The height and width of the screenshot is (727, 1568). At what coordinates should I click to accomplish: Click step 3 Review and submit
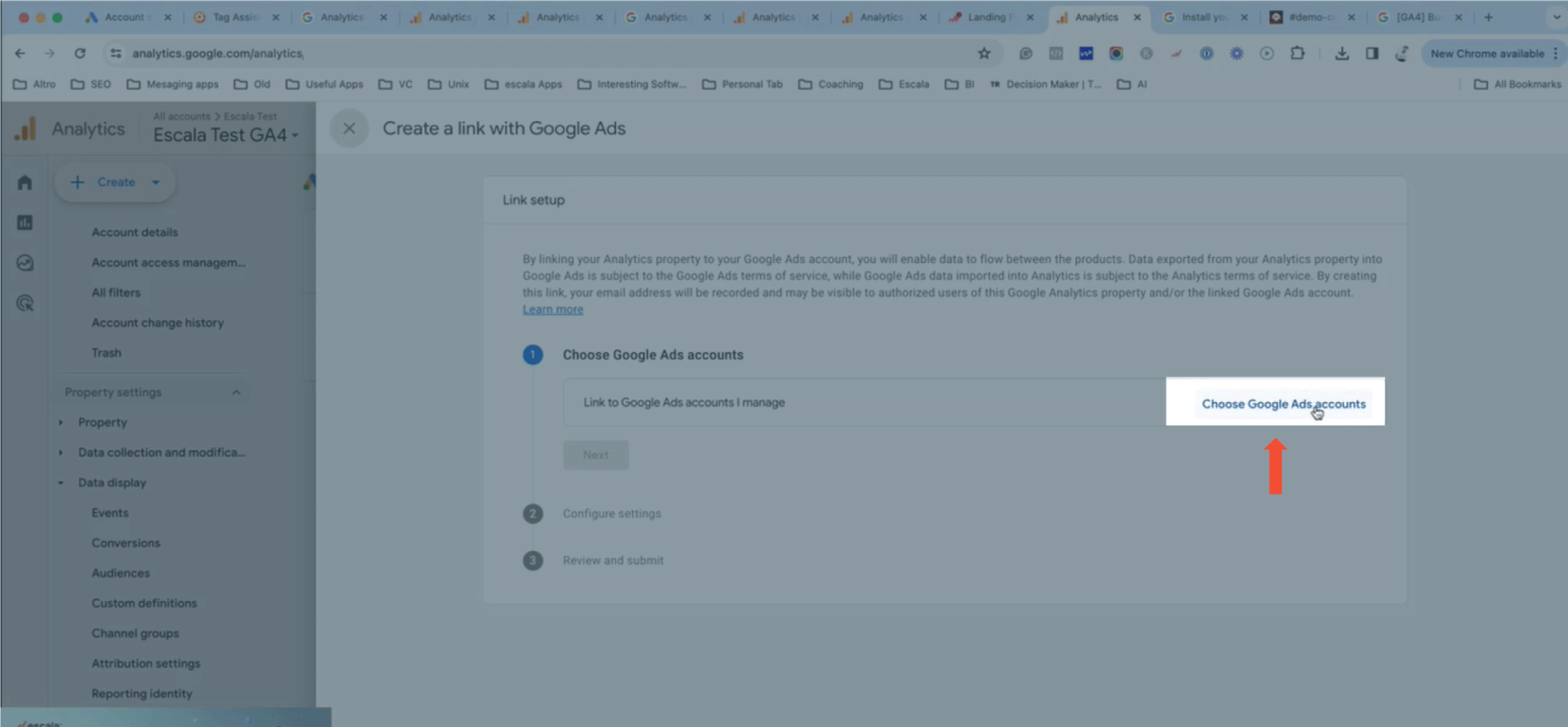(612, 561)
